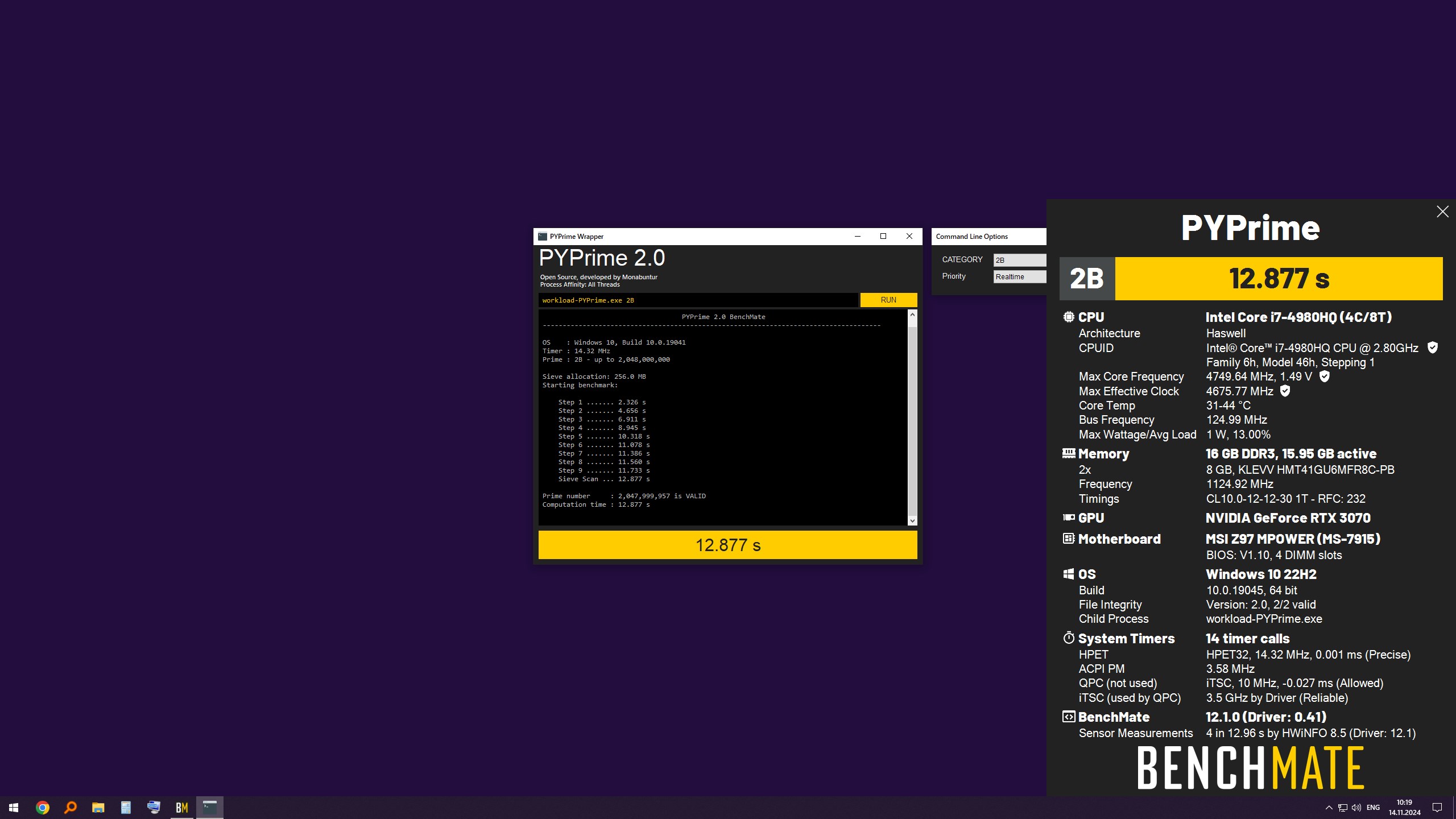Maximize the PYPrime Wrapper window
1456x819 pixels.
pyautogui.click(x=883, y=237)
